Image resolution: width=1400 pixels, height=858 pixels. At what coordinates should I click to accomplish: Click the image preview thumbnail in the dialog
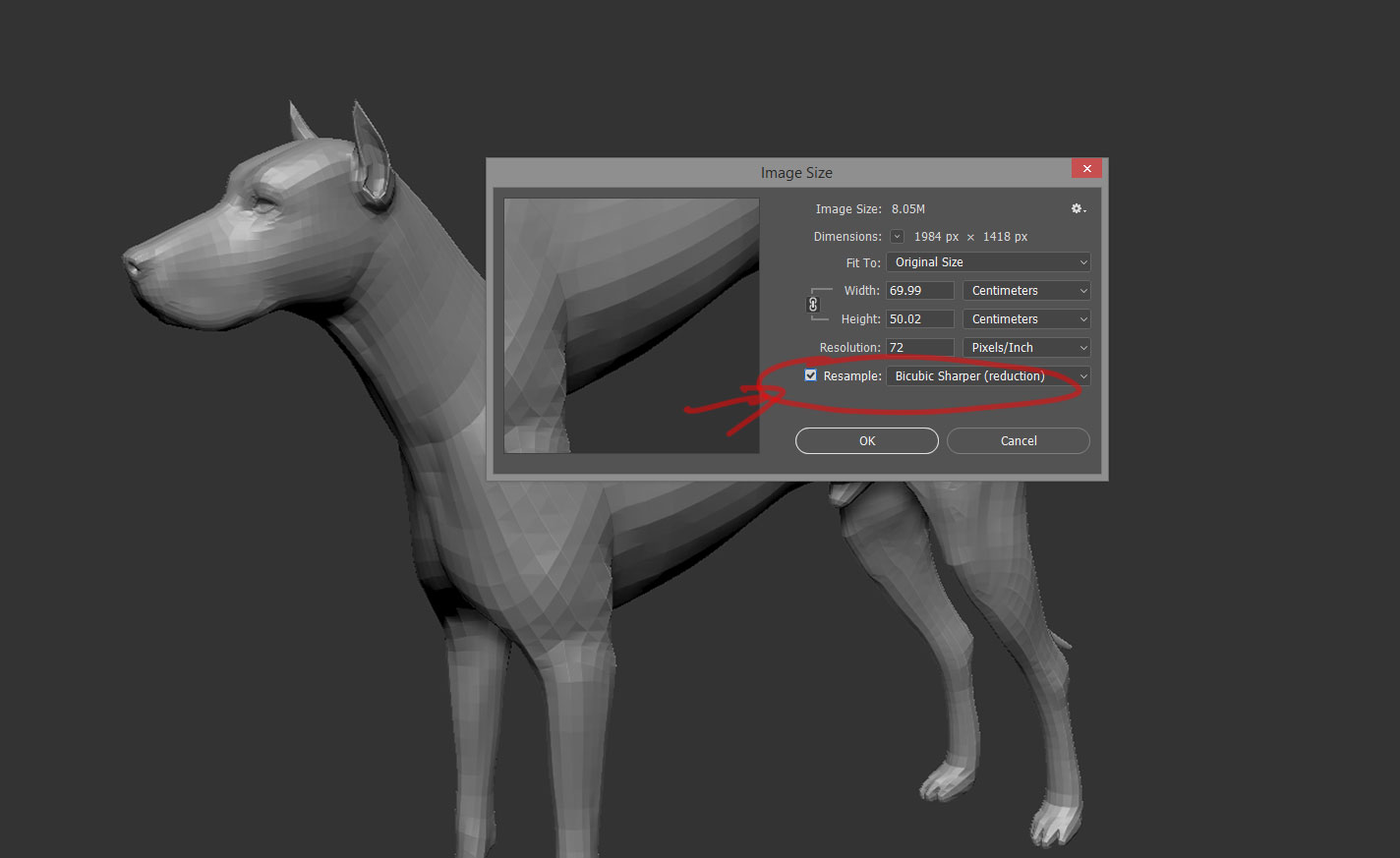[631, 325]
